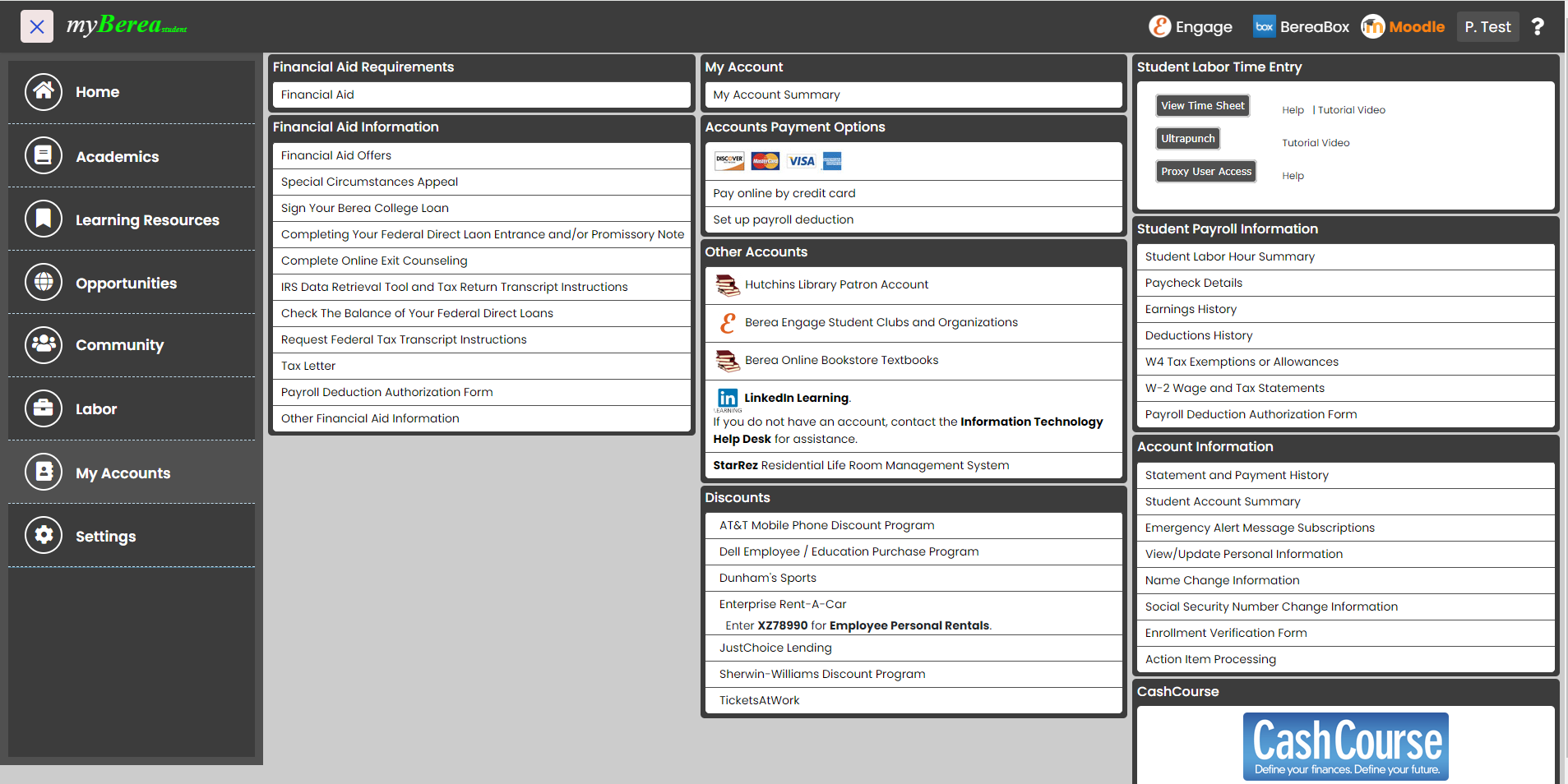
Task: Open BereaBox from the top bar
Action: [1301, 27]
